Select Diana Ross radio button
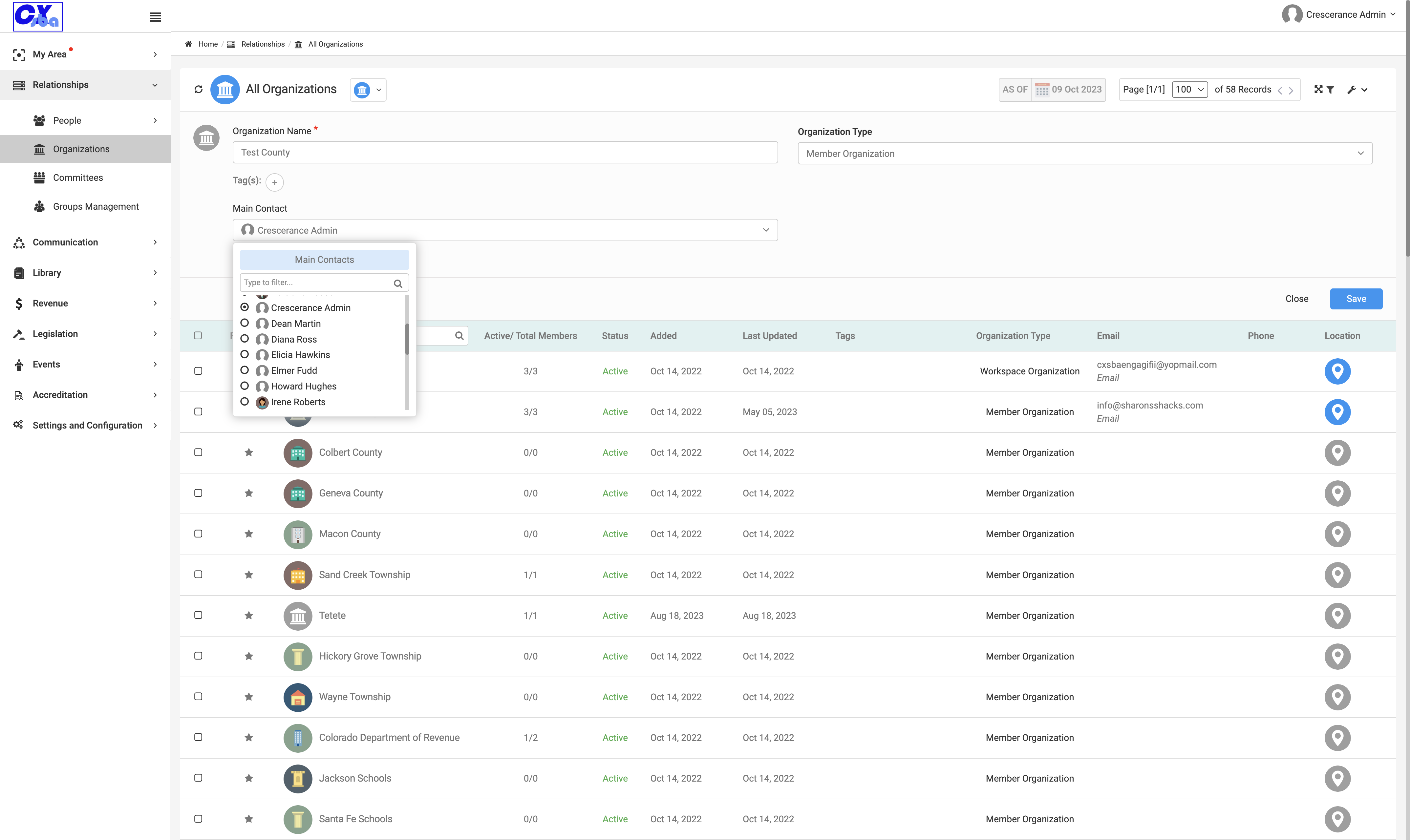The image size is (1410, 840). point(245,339)
